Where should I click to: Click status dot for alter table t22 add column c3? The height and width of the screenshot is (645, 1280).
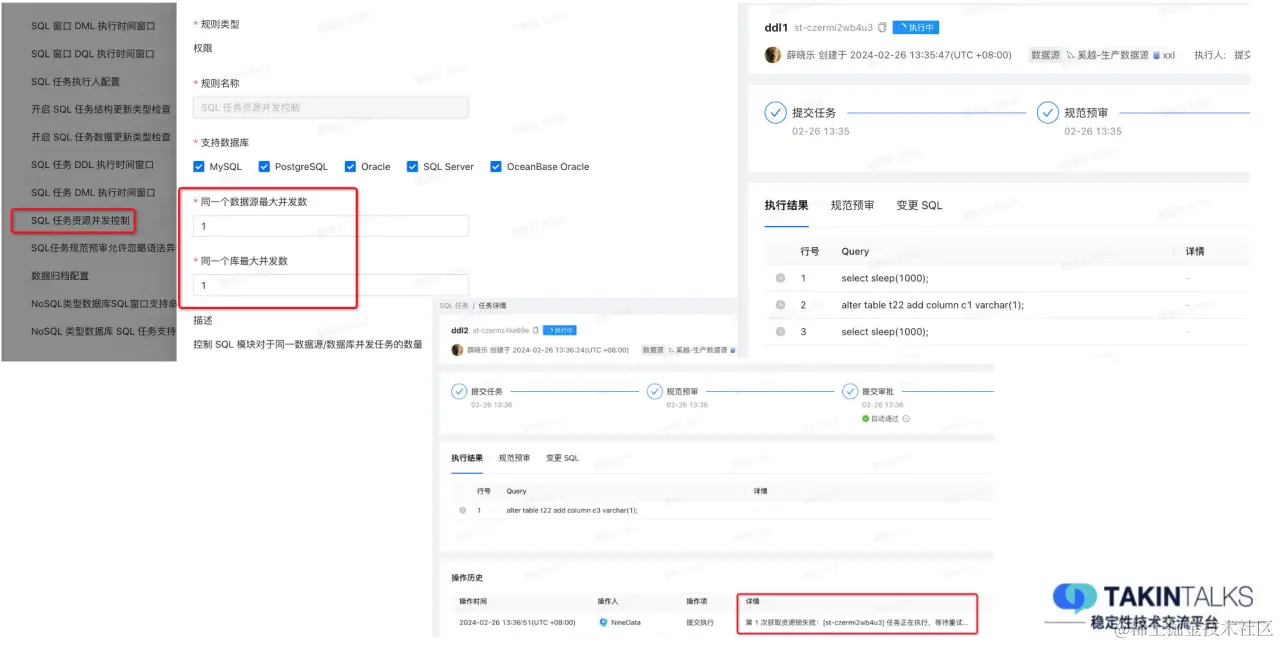pyautogui.click(x=462, y=510)
